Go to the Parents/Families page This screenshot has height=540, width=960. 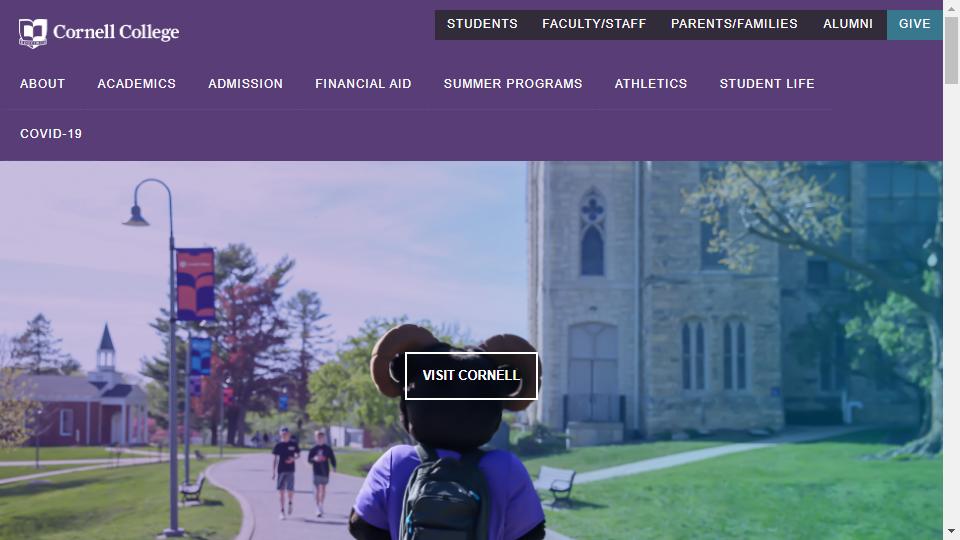click(734, 24)
